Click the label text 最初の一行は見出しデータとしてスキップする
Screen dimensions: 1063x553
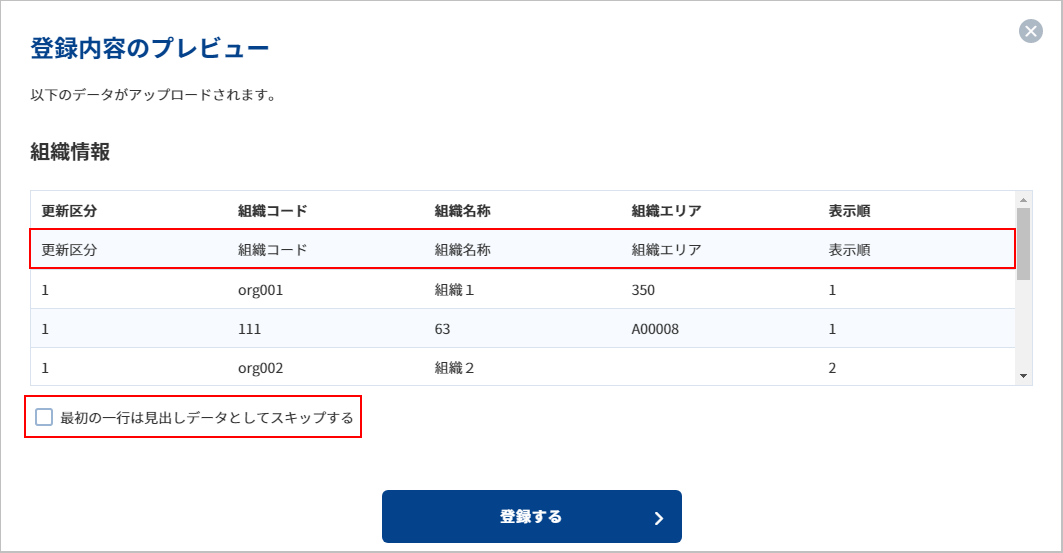click(207, 417)
